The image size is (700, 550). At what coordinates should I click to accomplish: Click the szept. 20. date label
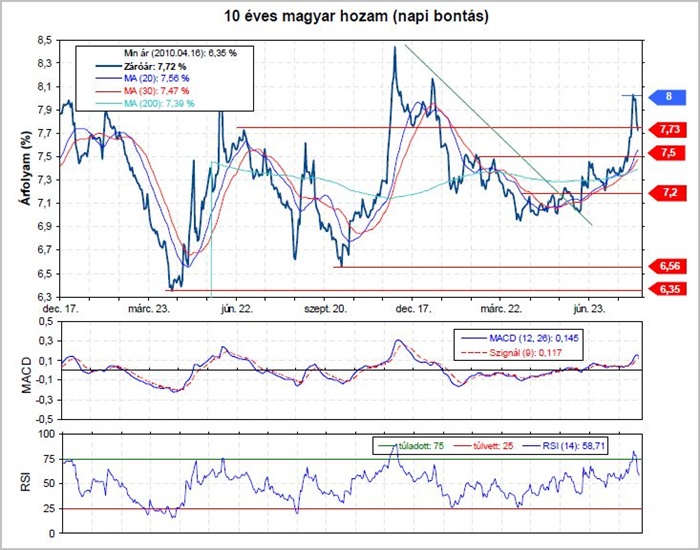click(x=325, y=311)
